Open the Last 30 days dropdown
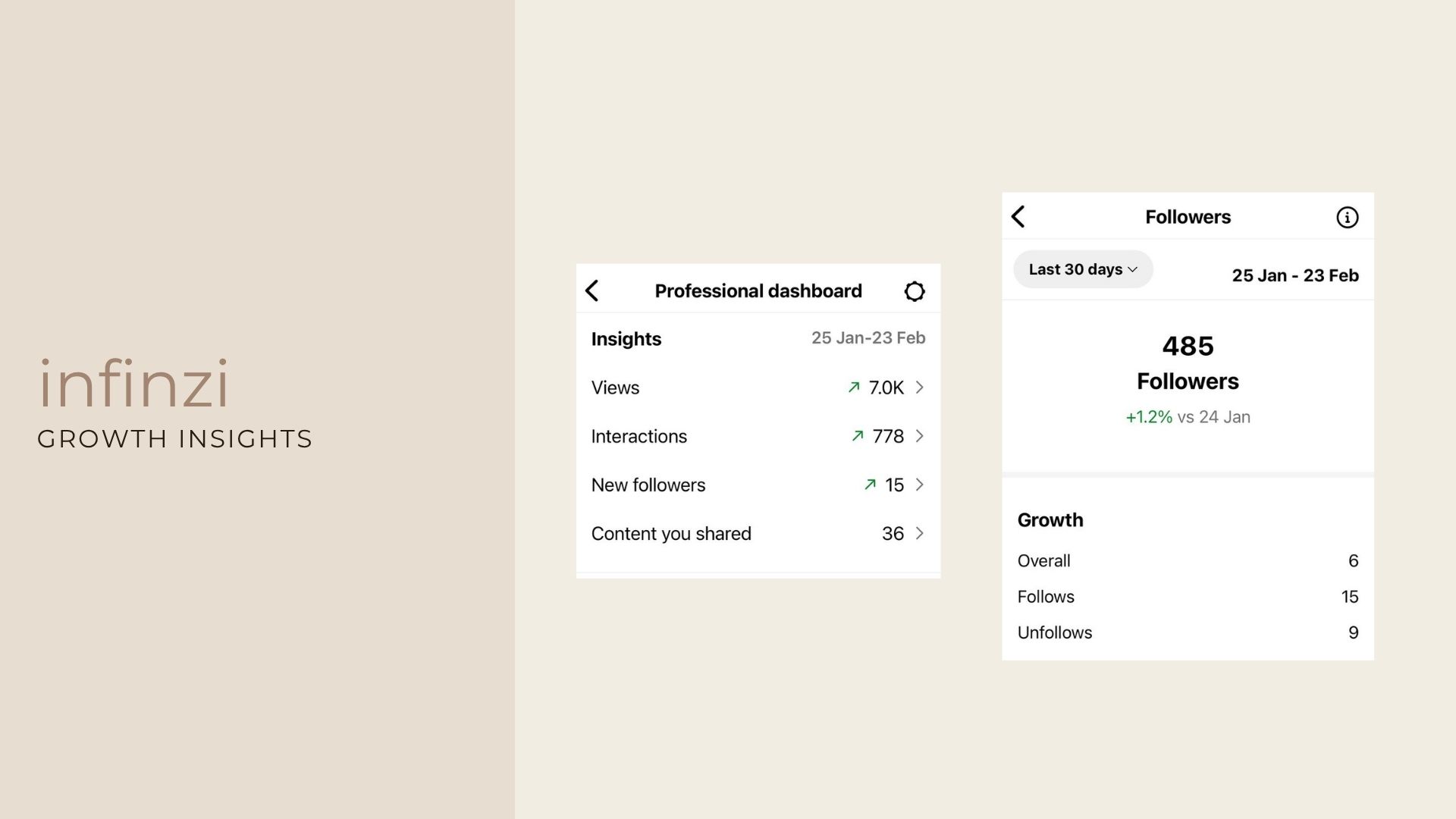This screenshot has width=1456, height=819. pyautogui.click(x=1083, y=269)
